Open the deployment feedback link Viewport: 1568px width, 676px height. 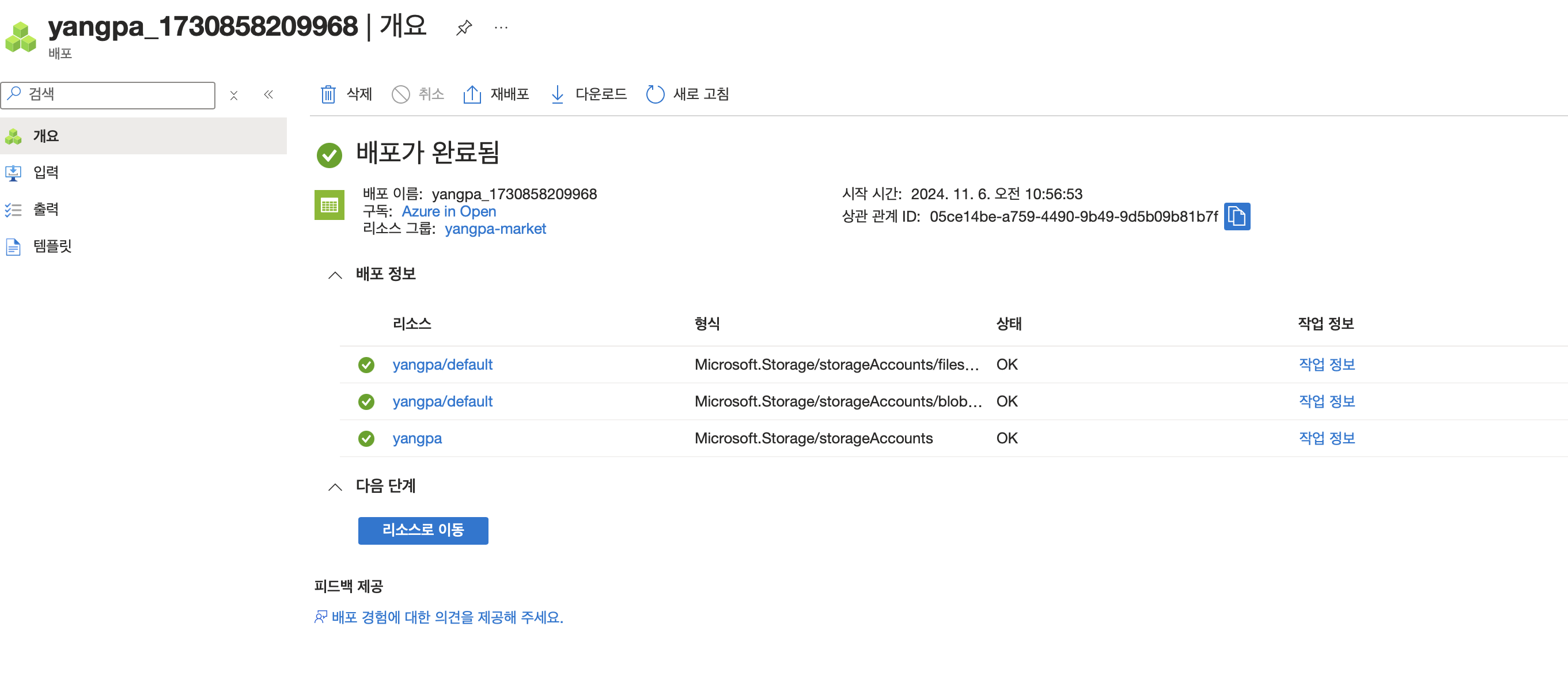[446, 618]
